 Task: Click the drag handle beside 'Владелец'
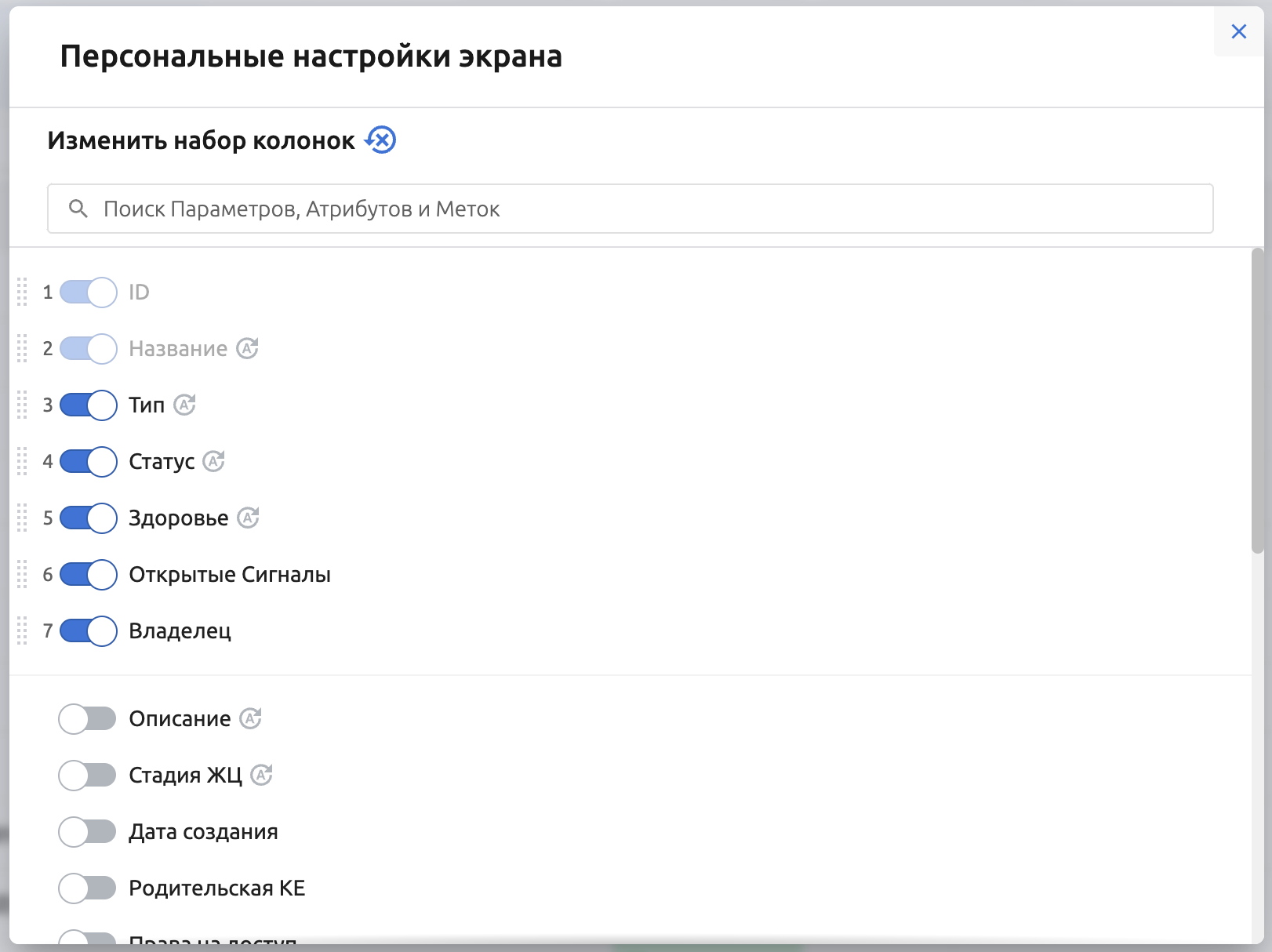click(x=23, y=630)
